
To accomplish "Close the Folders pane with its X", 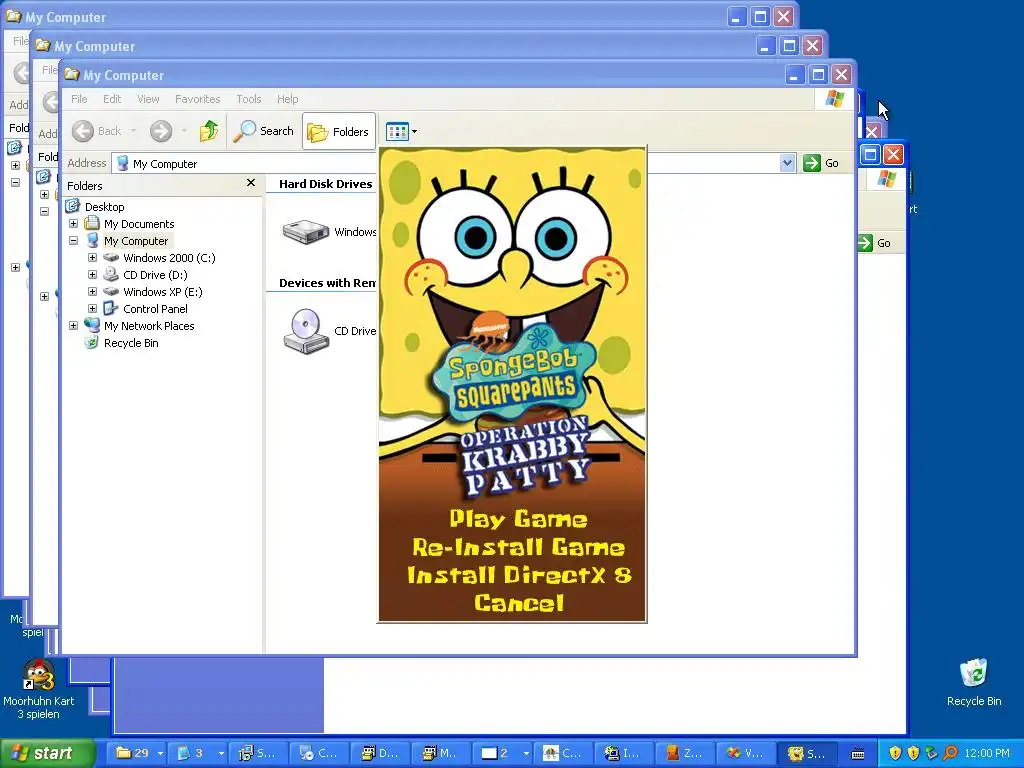I will tap(251, 184).
